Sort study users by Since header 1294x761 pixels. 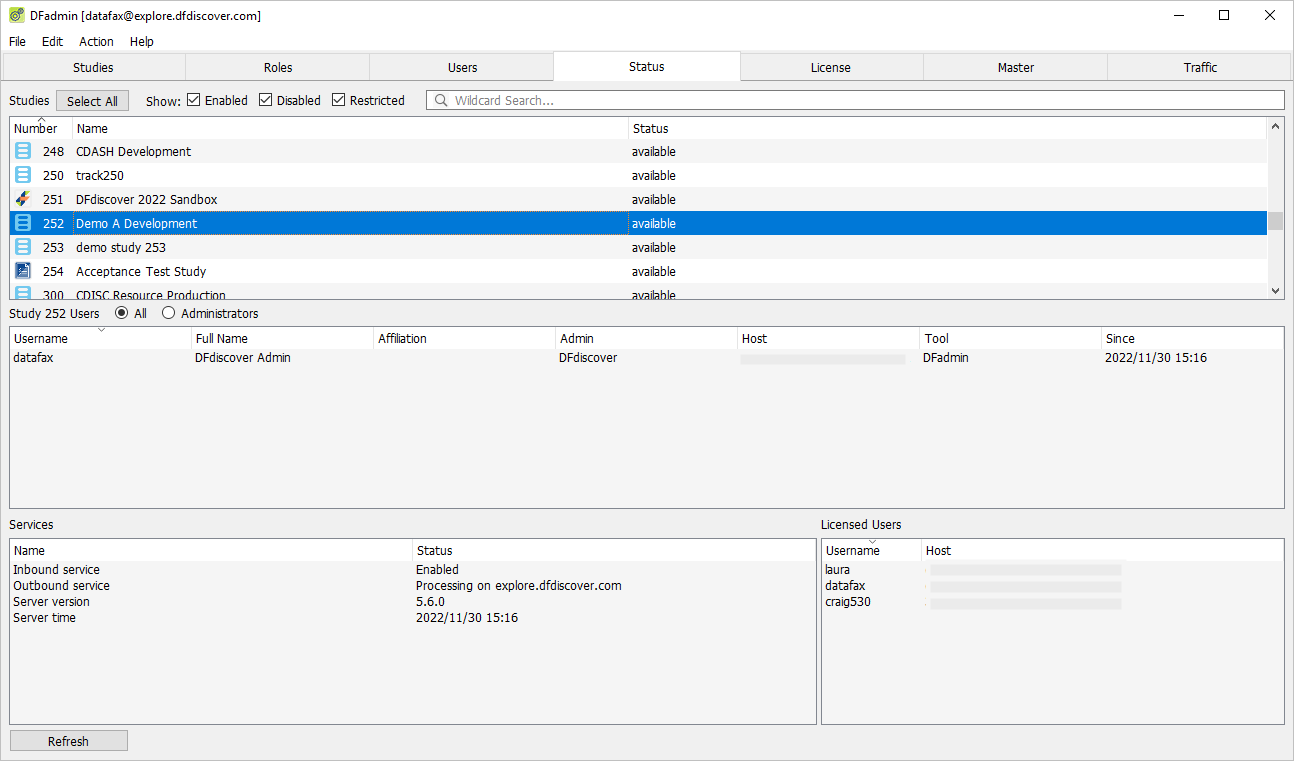pyautogui.click(x=1192, y=338)
